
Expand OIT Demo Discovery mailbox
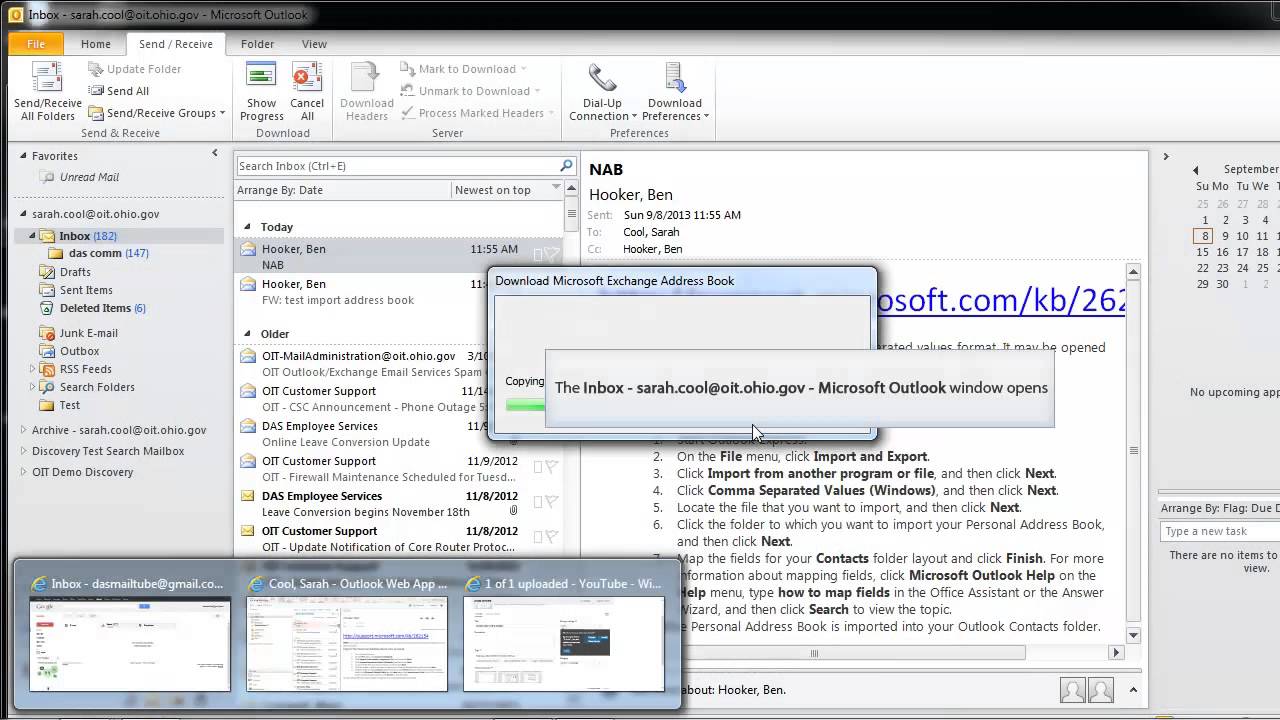click(x=24, y=472)
